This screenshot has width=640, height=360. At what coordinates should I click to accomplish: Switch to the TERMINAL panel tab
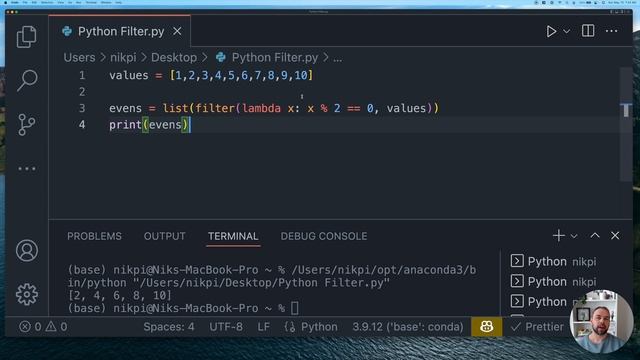click(233, 236)
